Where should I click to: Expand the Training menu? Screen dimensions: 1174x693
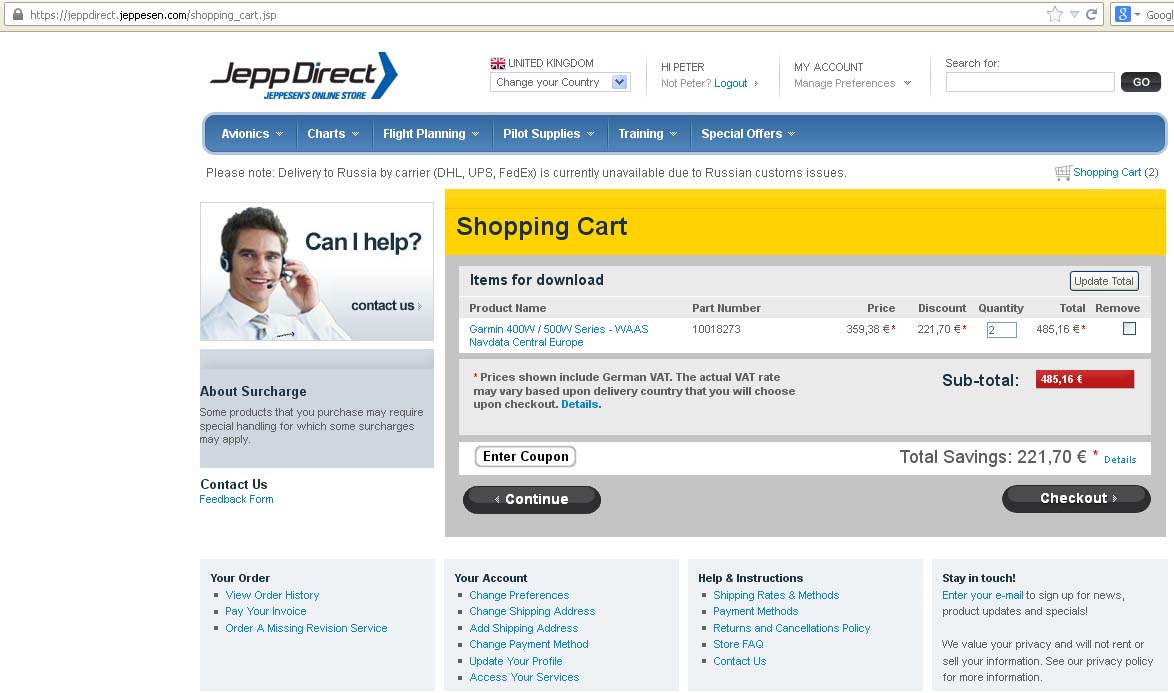tap(648, 134)
